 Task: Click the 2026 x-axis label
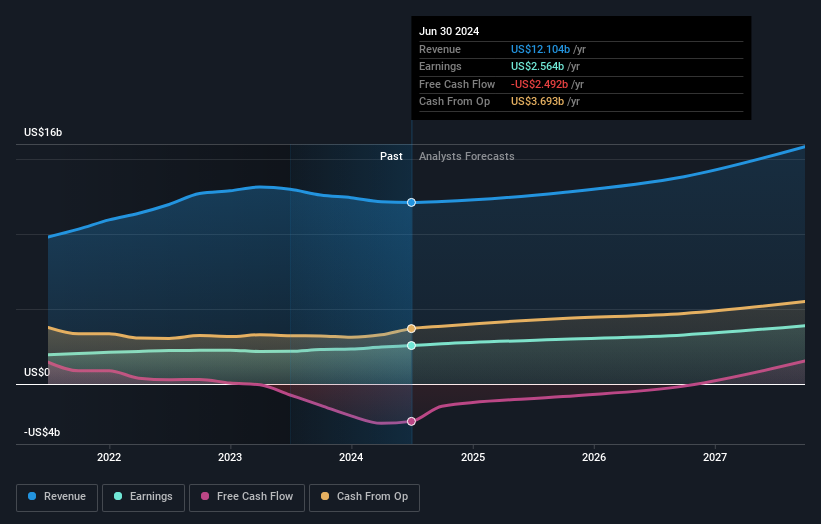594,458
